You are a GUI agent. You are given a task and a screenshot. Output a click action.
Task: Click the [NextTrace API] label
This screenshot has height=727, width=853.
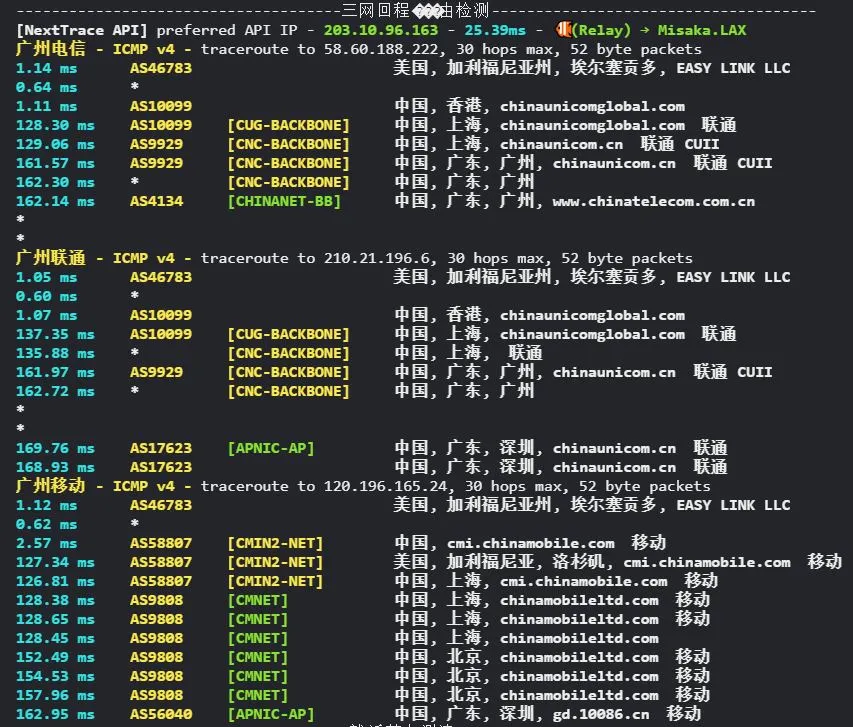click(x=82, y=30)
